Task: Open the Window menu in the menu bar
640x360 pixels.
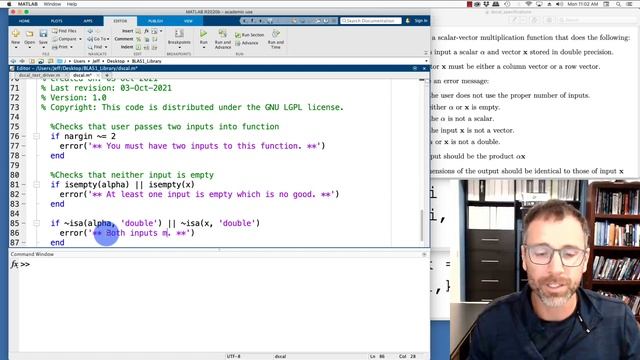Action: [52, 4]
